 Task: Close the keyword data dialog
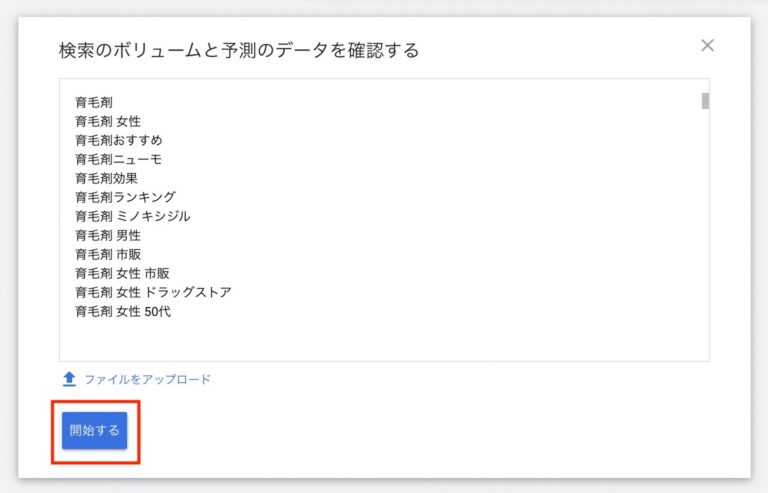point(708,45)
